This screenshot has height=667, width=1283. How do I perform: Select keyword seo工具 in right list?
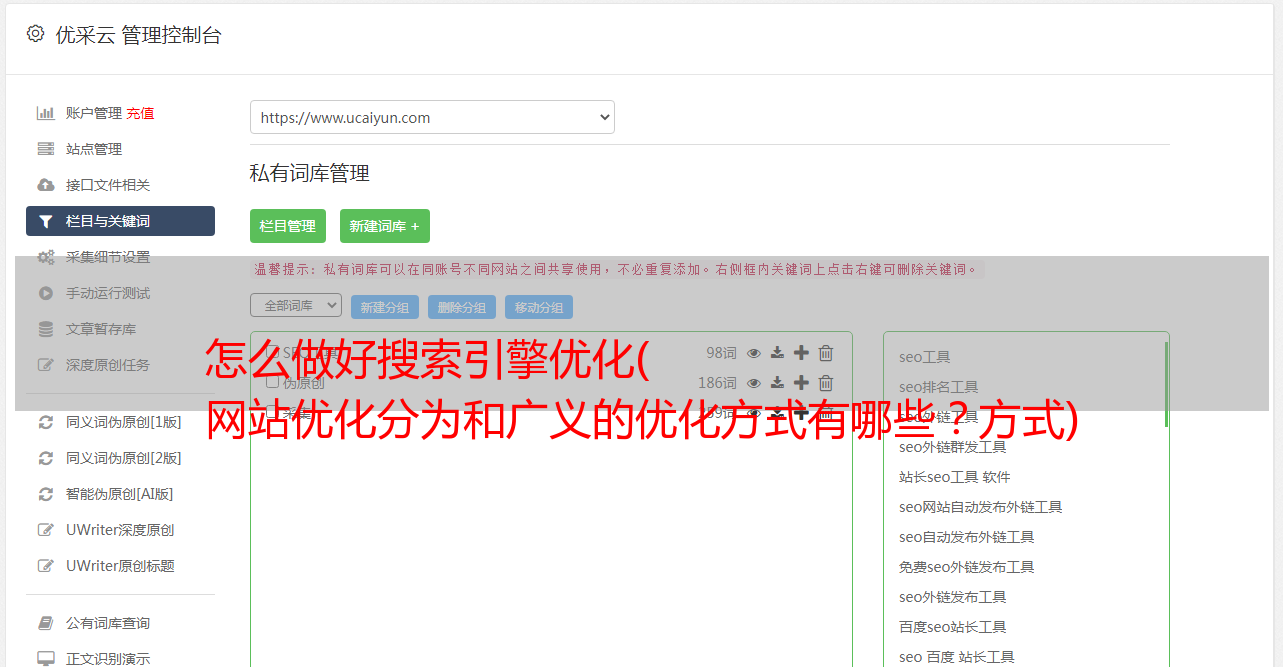[925, 357]
